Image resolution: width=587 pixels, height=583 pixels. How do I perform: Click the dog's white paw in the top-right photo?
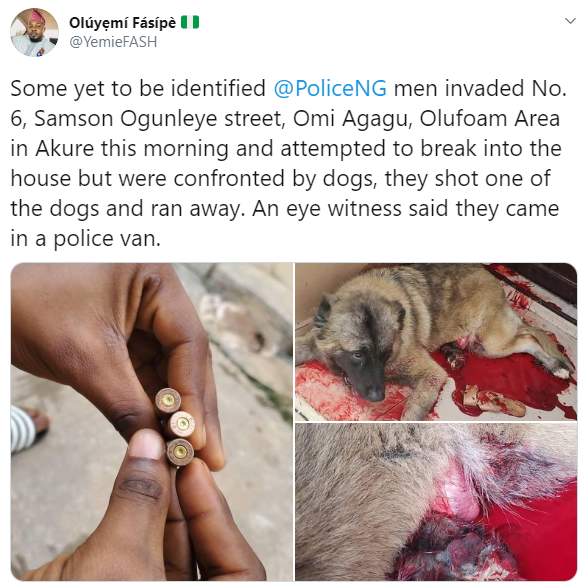(x=560, y=372)
